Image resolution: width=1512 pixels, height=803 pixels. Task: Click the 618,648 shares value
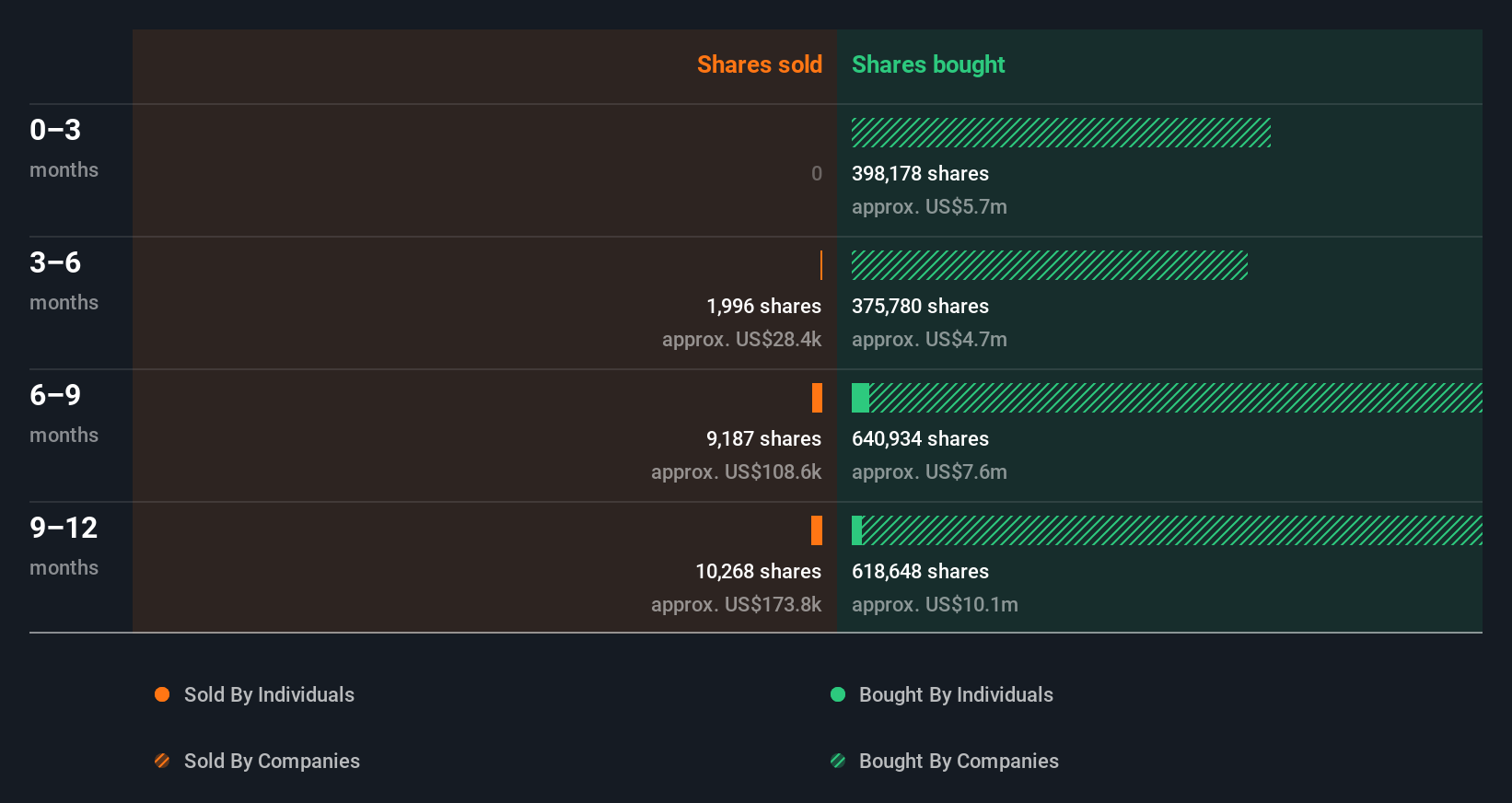click(x=920, y=571)
